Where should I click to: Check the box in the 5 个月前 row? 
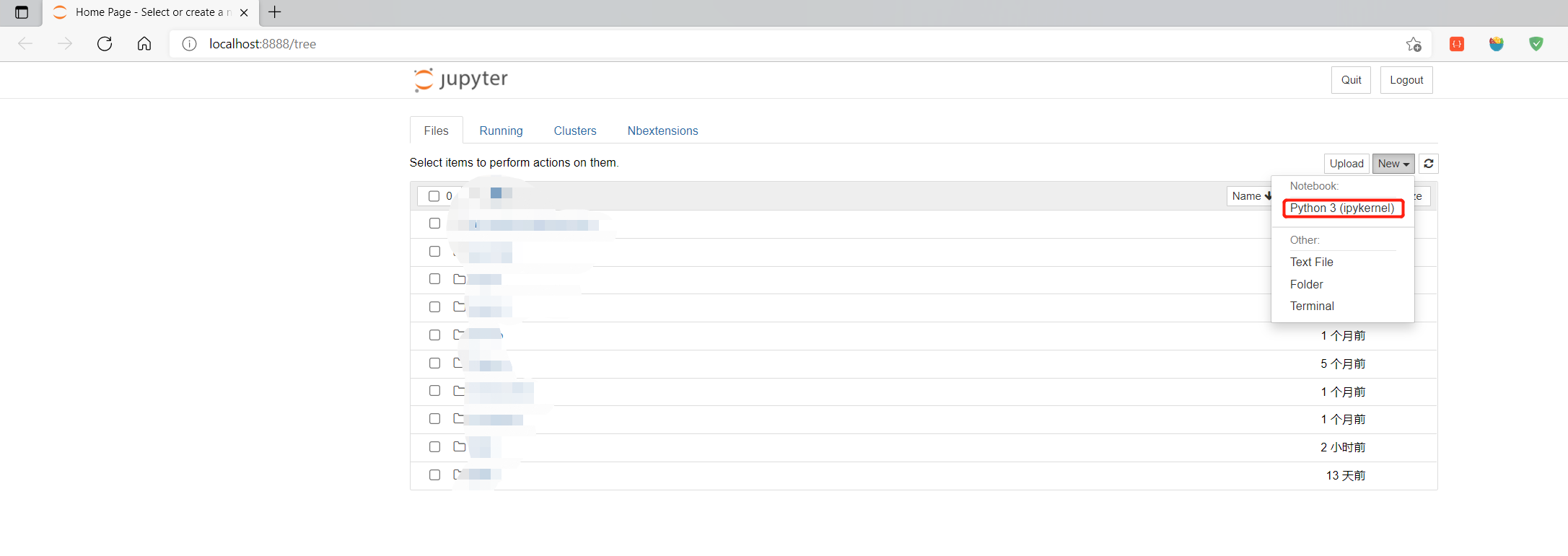(434, 363)
